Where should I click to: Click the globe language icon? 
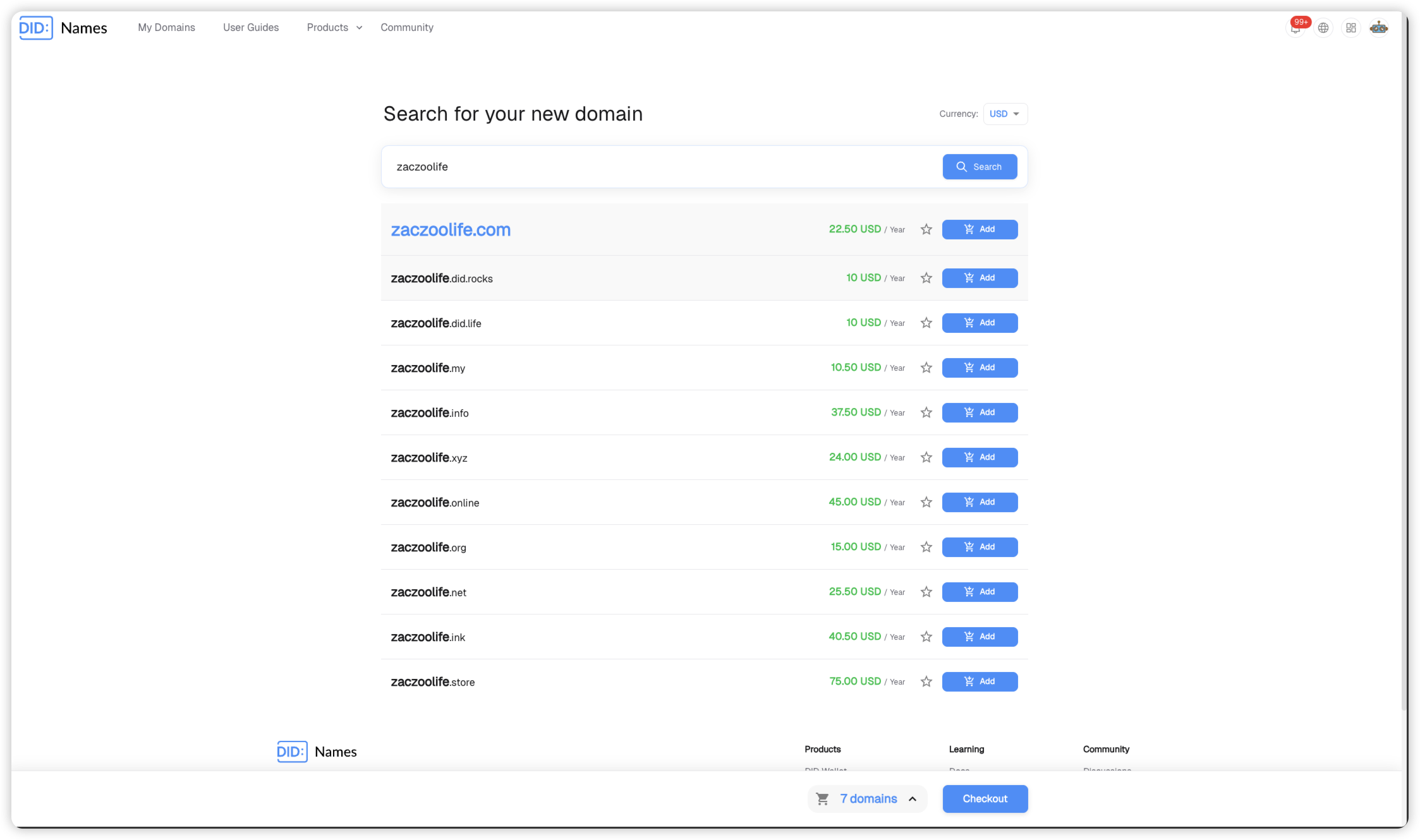click(x=1323, y=28)
